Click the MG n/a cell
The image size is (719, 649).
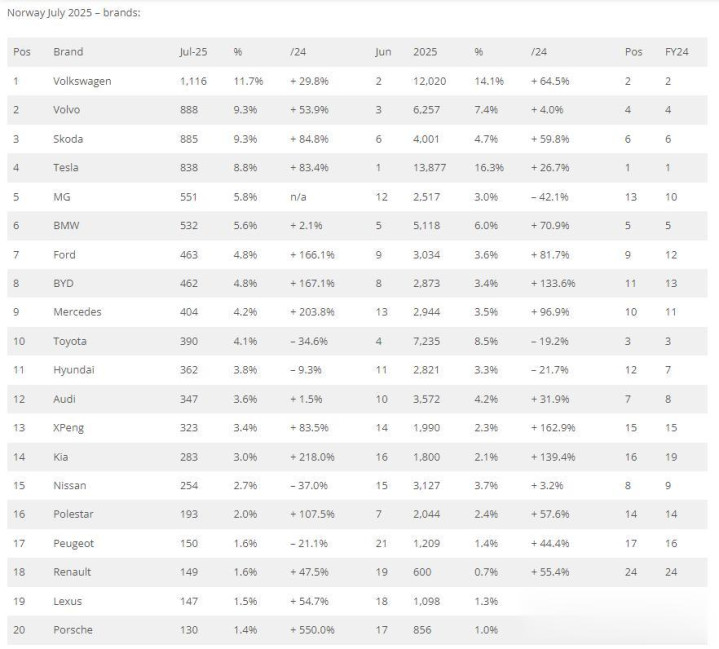click(x=298, y=197)
